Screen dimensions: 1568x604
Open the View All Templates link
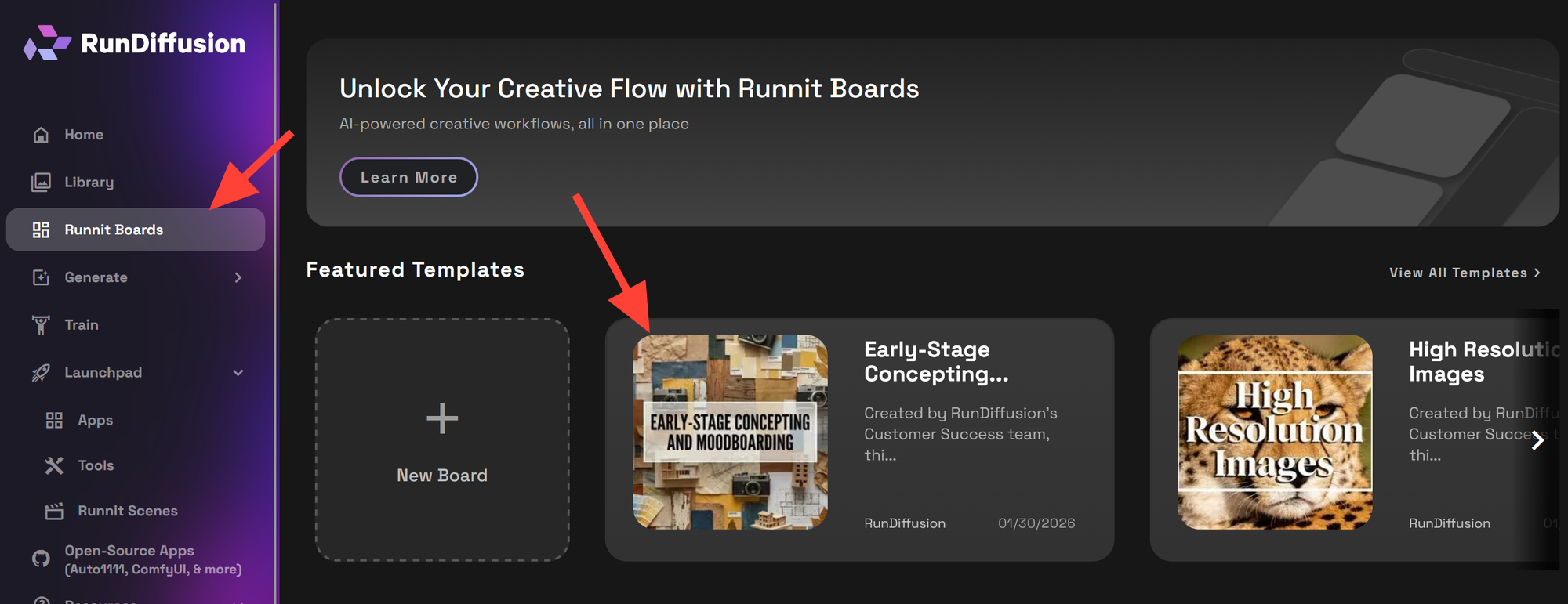[1464, 273]
